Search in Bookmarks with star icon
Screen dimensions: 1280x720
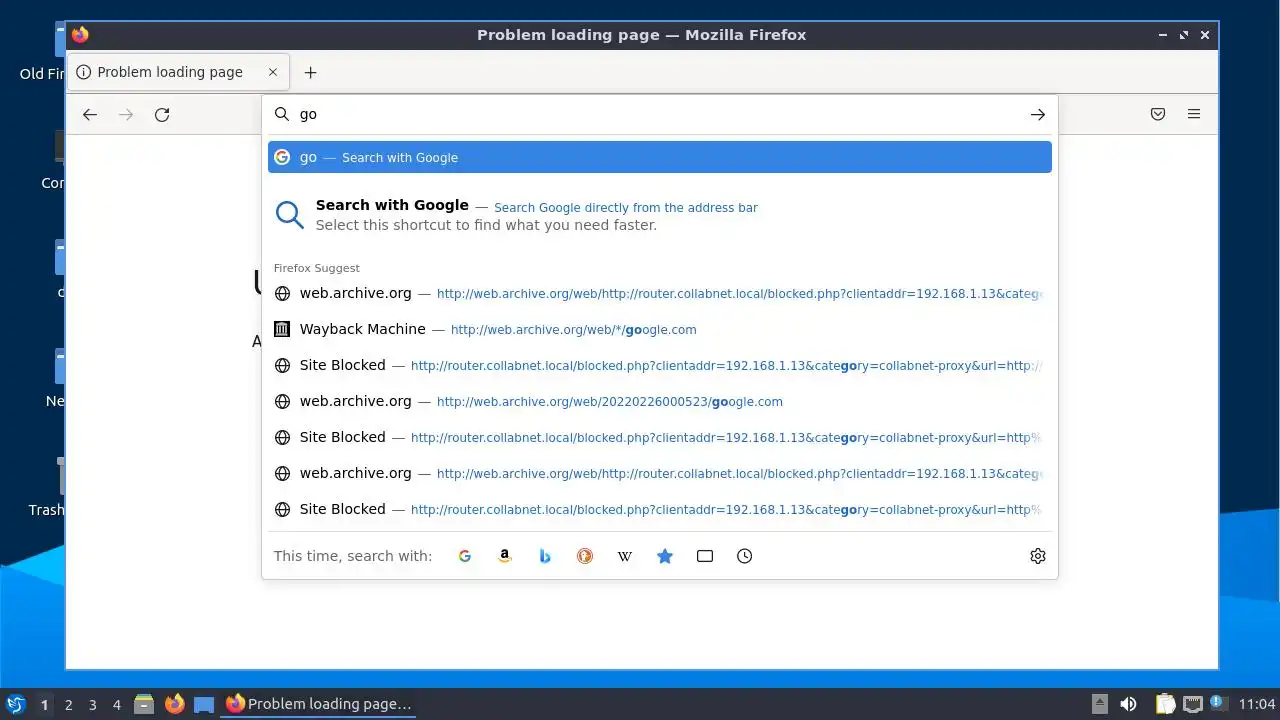(x=665, y=556)
